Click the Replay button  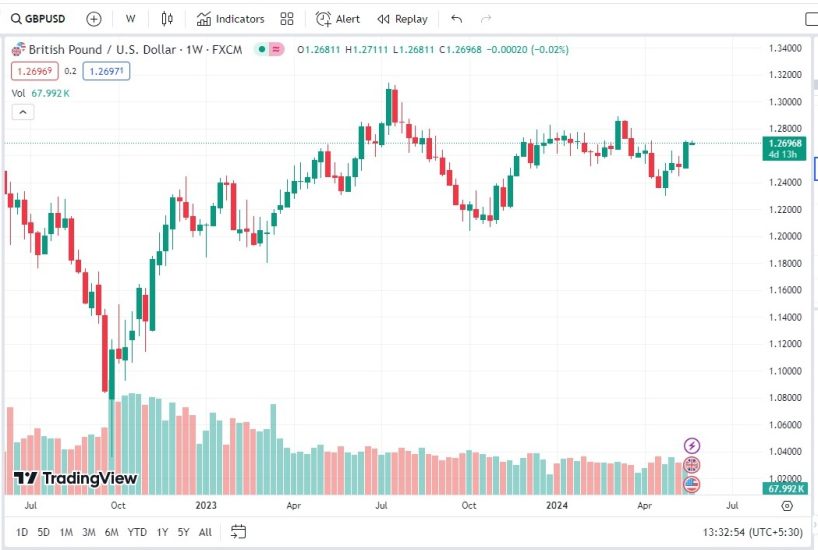coord(402,19)
